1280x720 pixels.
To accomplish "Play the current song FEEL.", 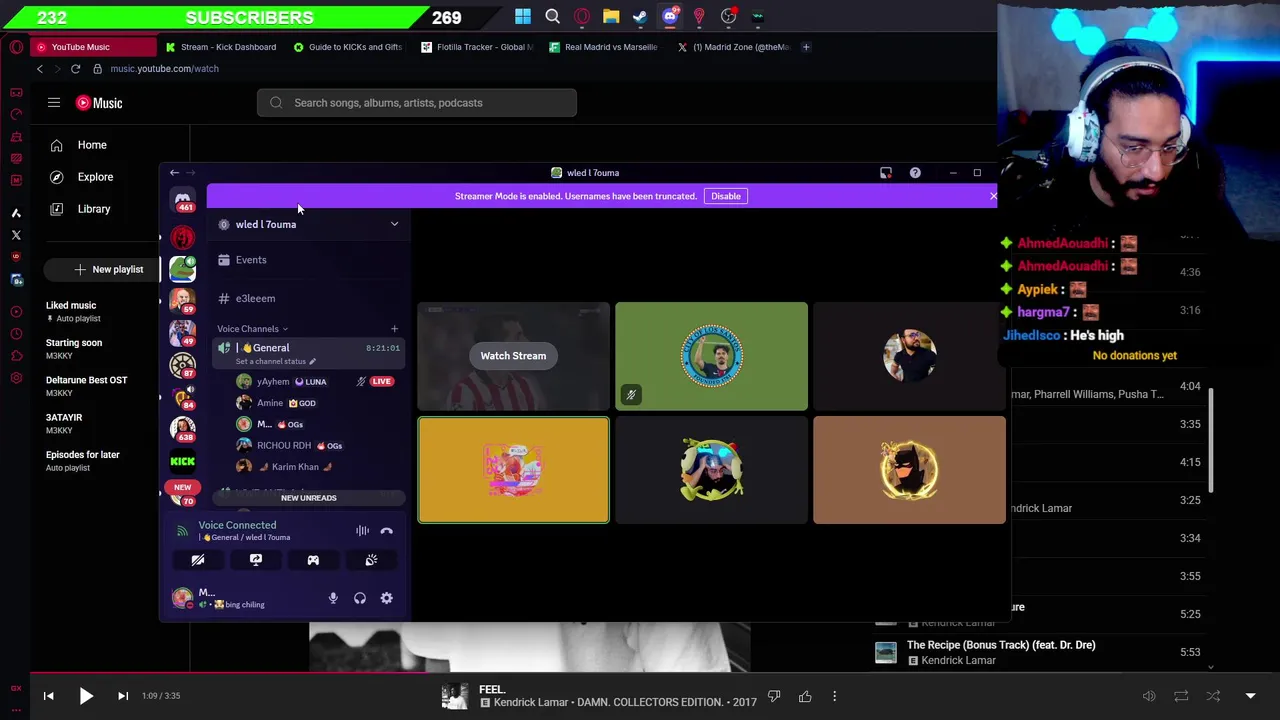I will 86,696.
